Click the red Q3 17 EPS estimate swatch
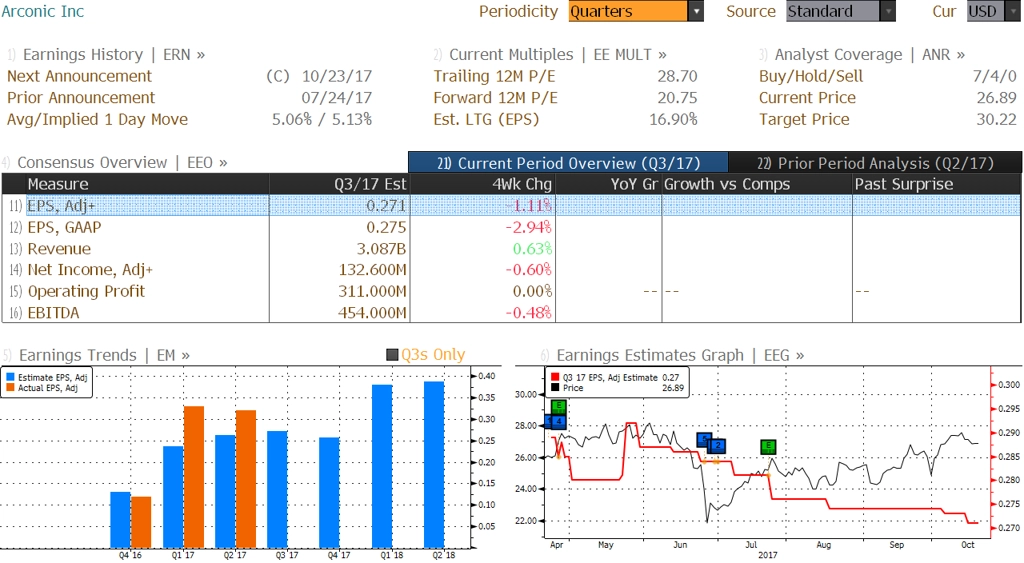Screen dimensions: 1024x563 click(555, 378)
